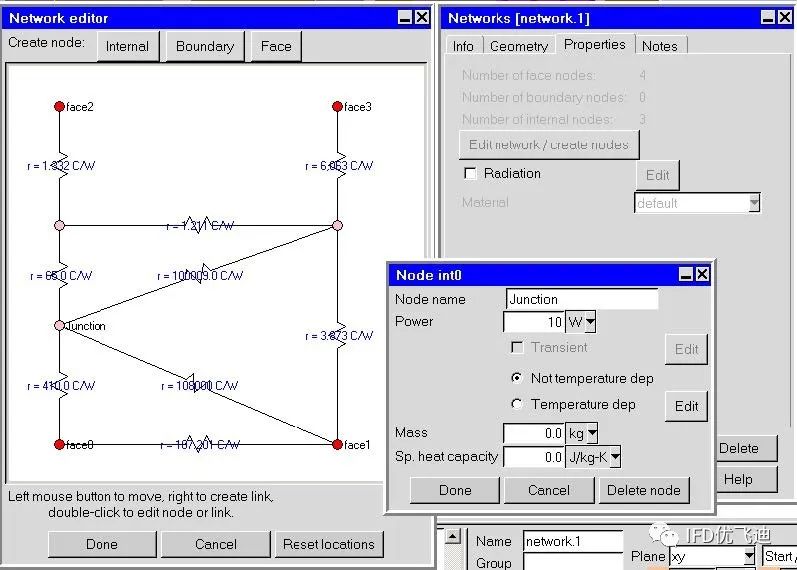This screenshot has height=570, width=797.
Task: Click the Group input field
Action: point(573,562)
